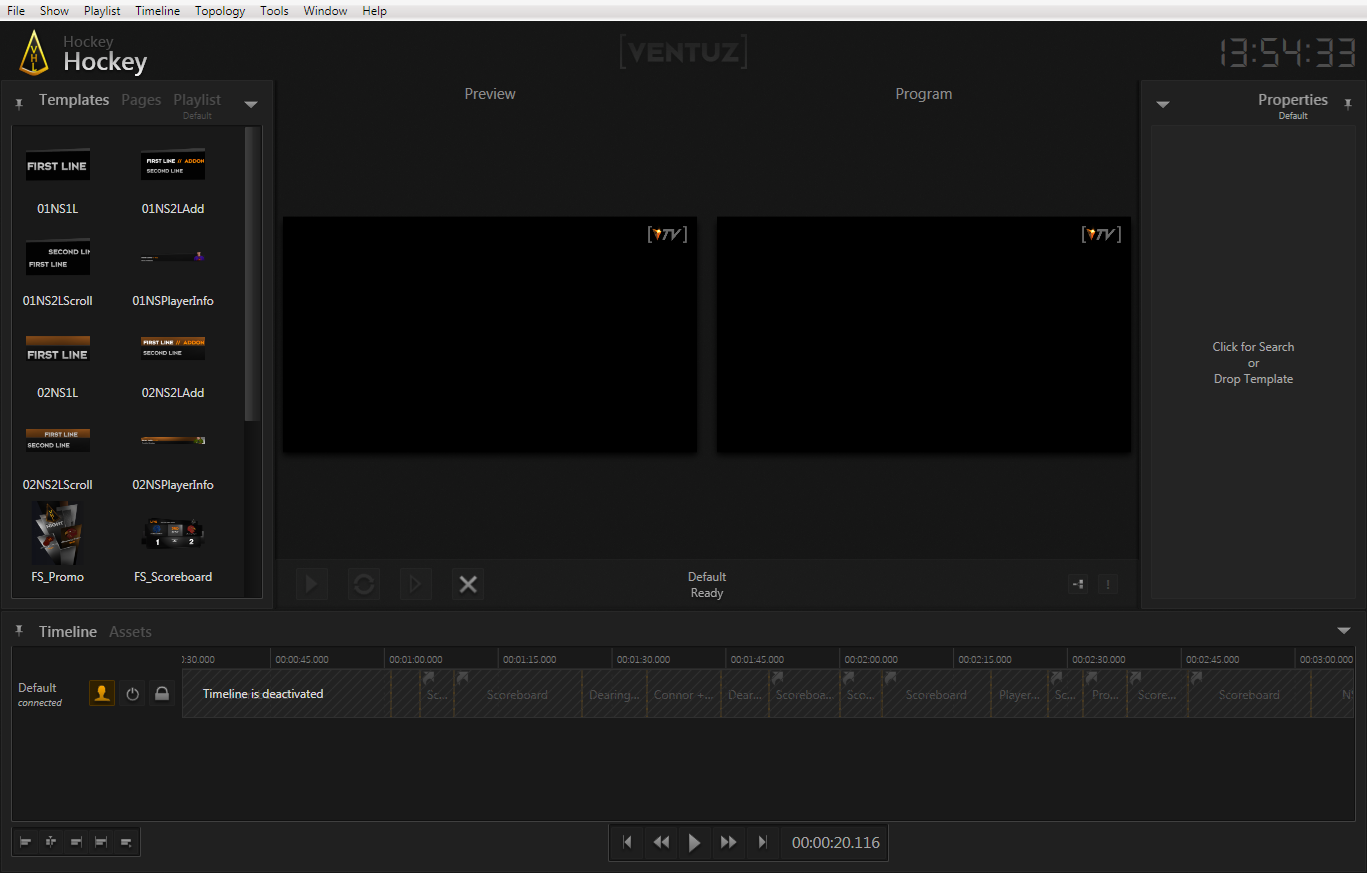Viewport: 1367px width, 873px height.
Task: Click the clear X button under Preview
Action: click(467, 585)
